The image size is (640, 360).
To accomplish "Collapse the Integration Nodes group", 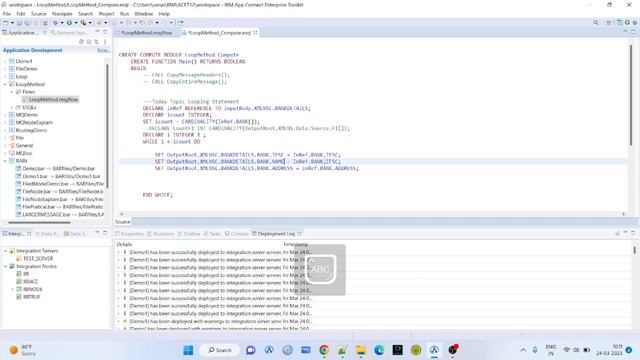I will [5, 266].
